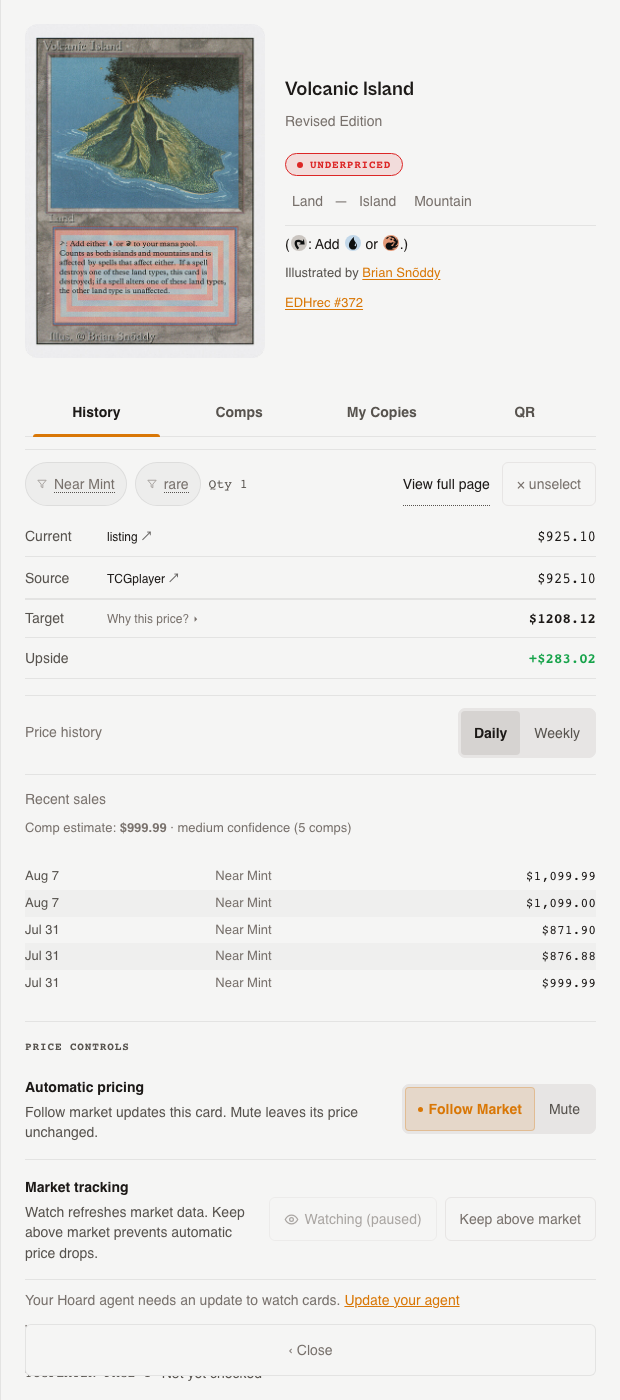Viewport: 620px width, 1400px height.
Task: Click the tap mana symbol icon
Action: coord(299,243)
